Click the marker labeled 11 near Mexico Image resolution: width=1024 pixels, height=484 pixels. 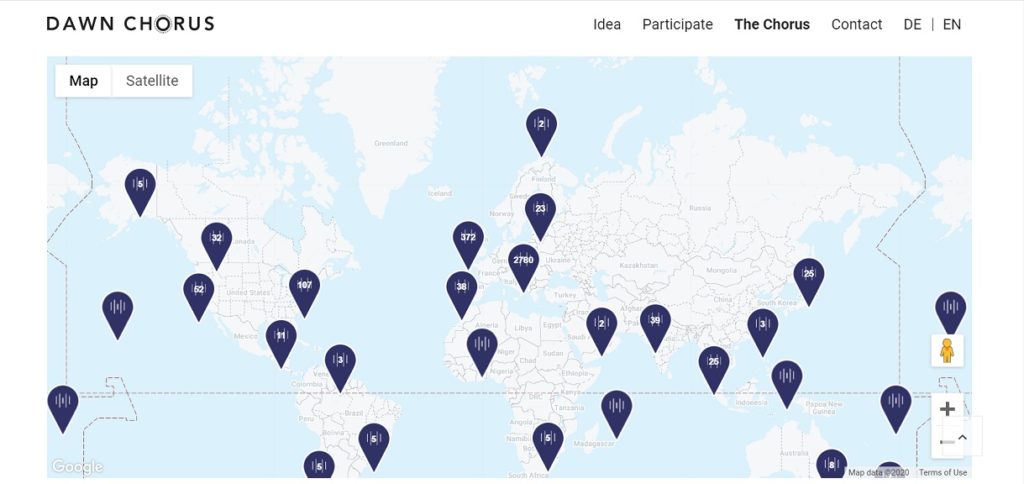(x=281, y=342)
